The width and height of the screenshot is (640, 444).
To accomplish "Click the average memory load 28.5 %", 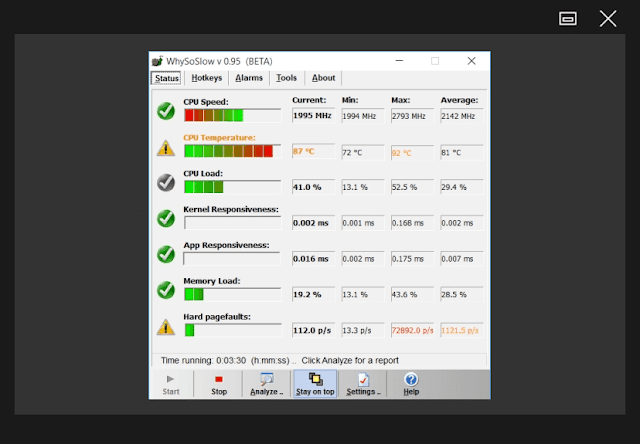I will (x=461, y=295).
